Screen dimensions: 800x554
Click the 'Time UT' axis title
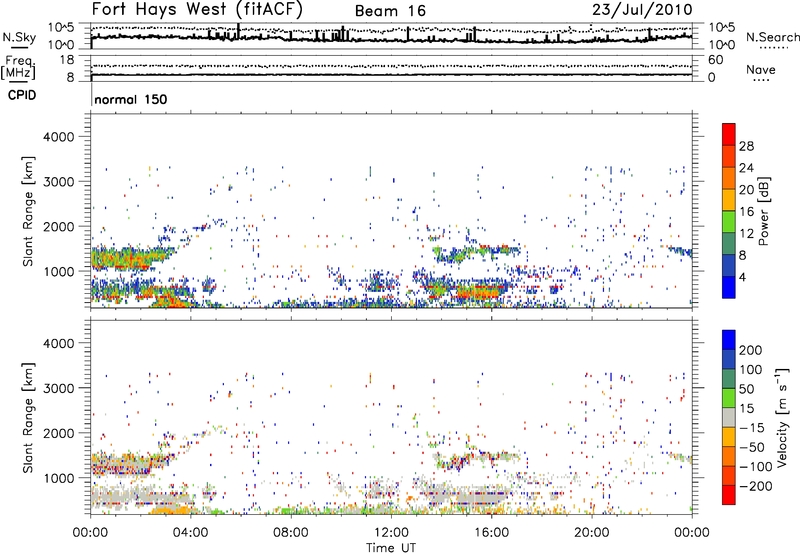(x=391, y=548)
